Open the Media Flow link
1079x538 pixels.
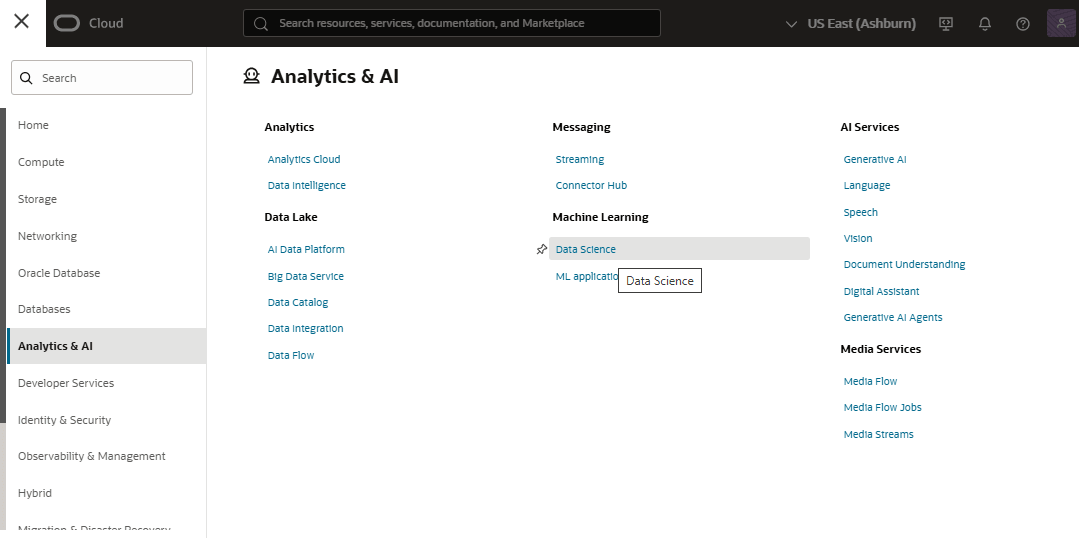870,381
